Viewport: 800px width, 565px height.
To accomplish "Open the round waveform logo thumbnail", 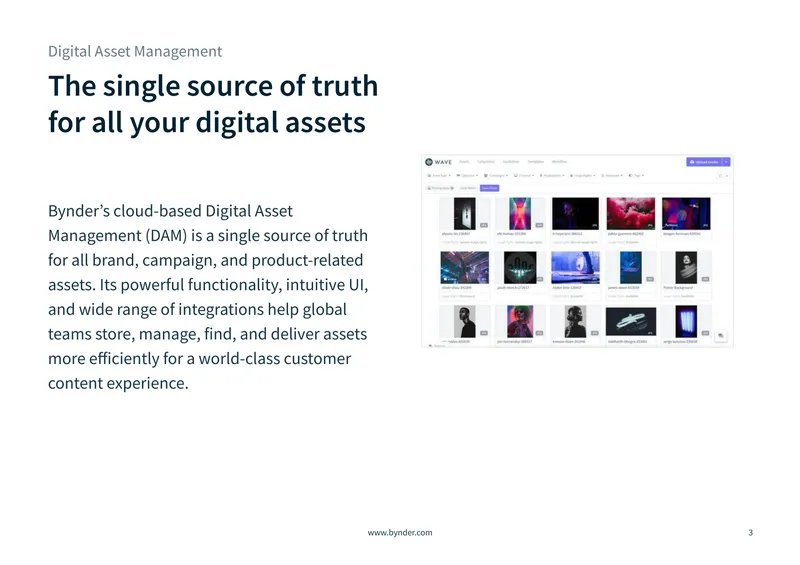I will tap(520, 267).
